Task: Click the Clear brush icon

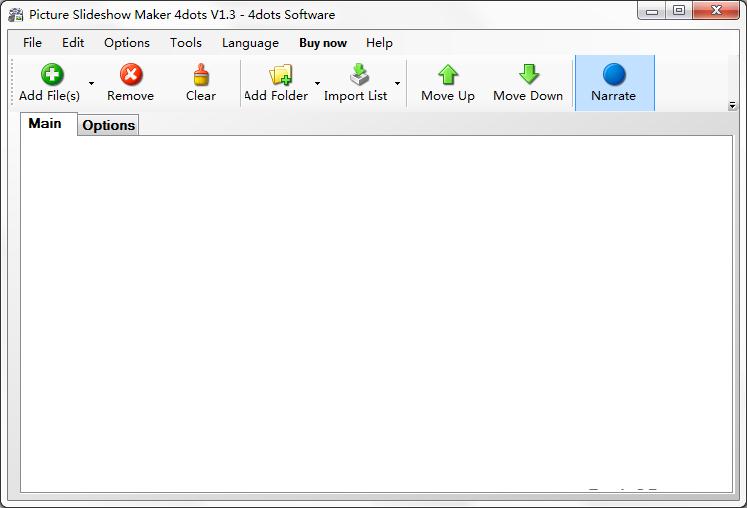Action: tap(201, 74)
